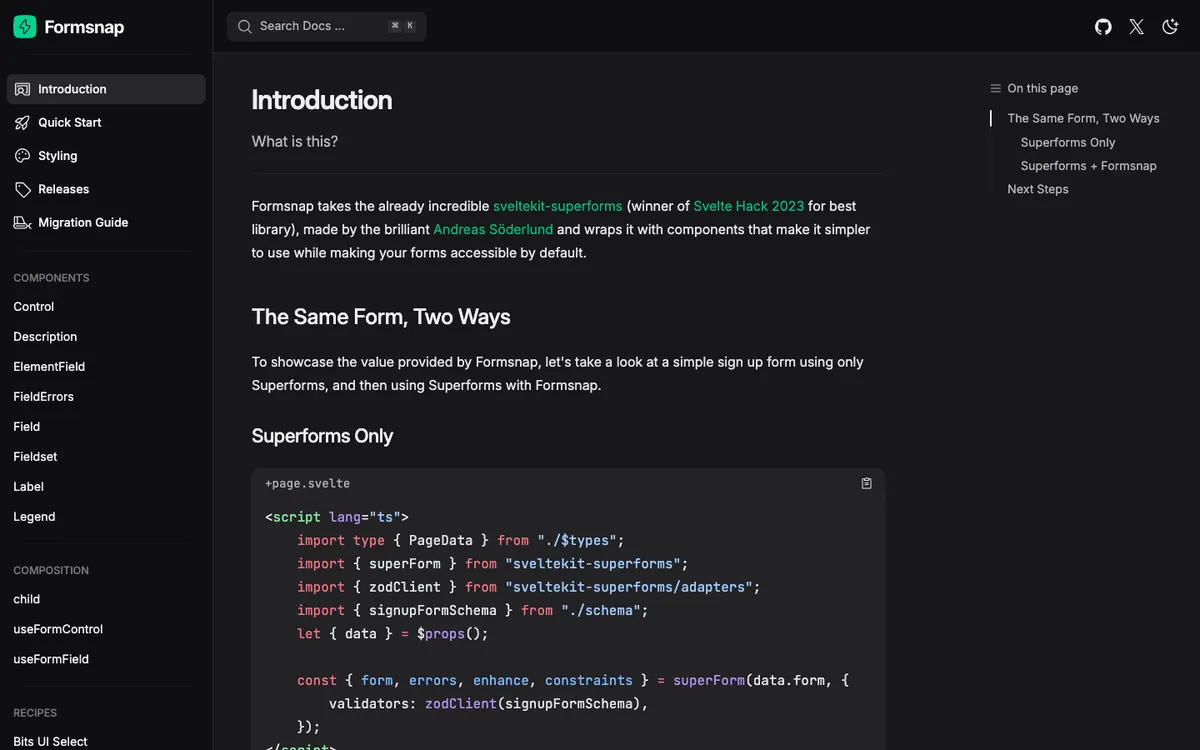Click the Introduction sidebar icon
This screenshot has height=750, width=1200.
tap(22, 89)
